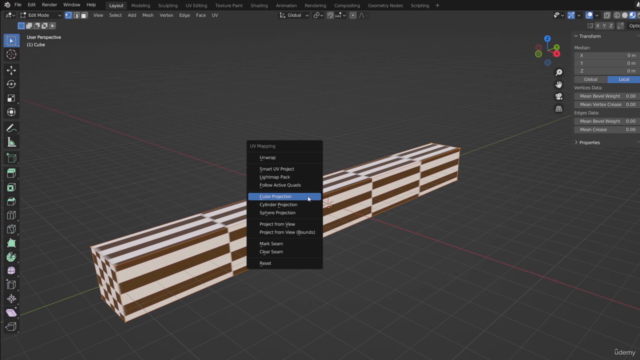Pick the Smooth tool
The height and width of the screenshot is (360, 640).
coord(11,271)
